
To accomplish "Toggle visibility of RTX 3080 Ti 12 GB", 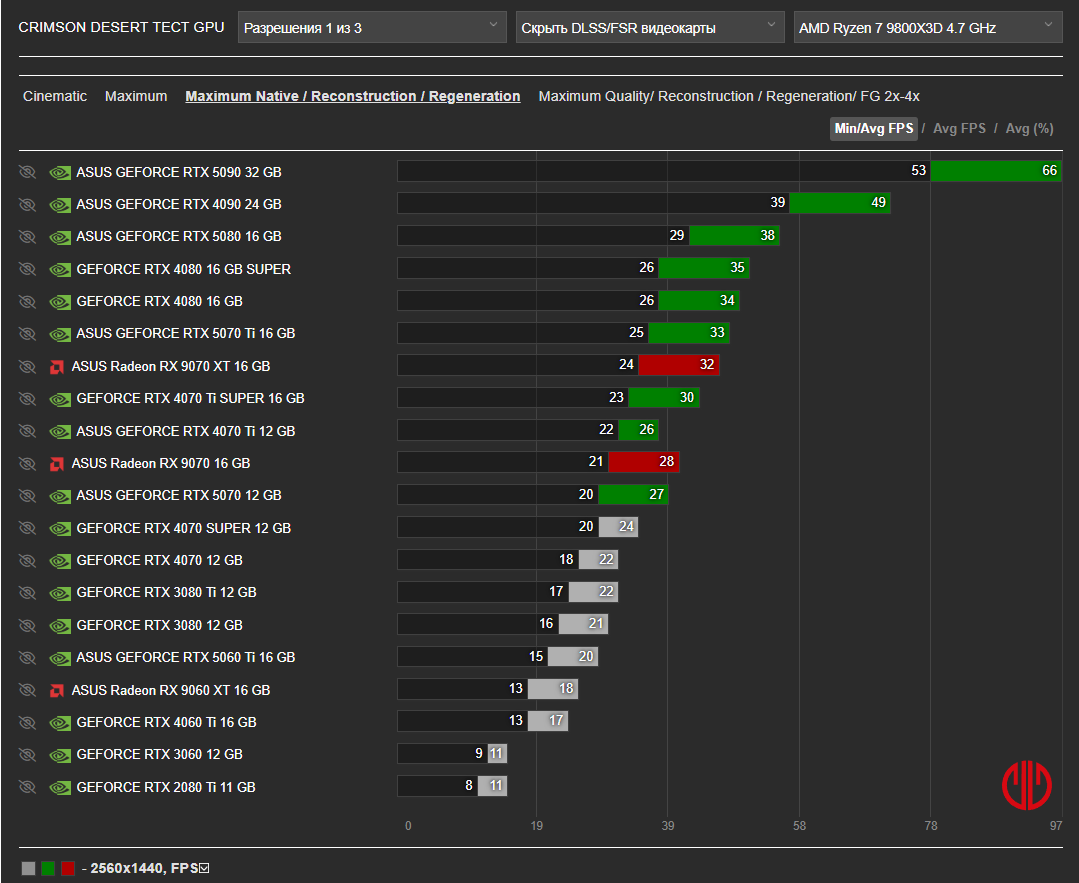I will pyautogui.click(x=28, y=593).
